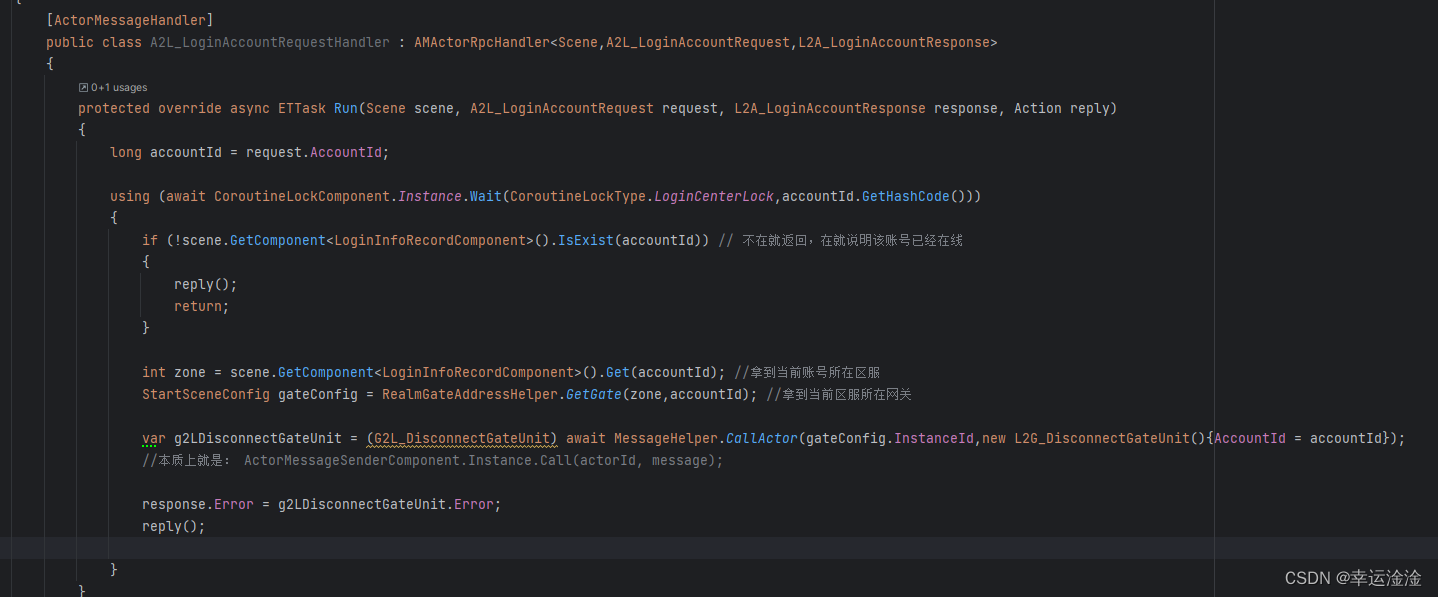Click the AMActorRpcHandler base class
Viewport: 1438px width, 597px height.
pyautogui.click(x=482, y=42)
